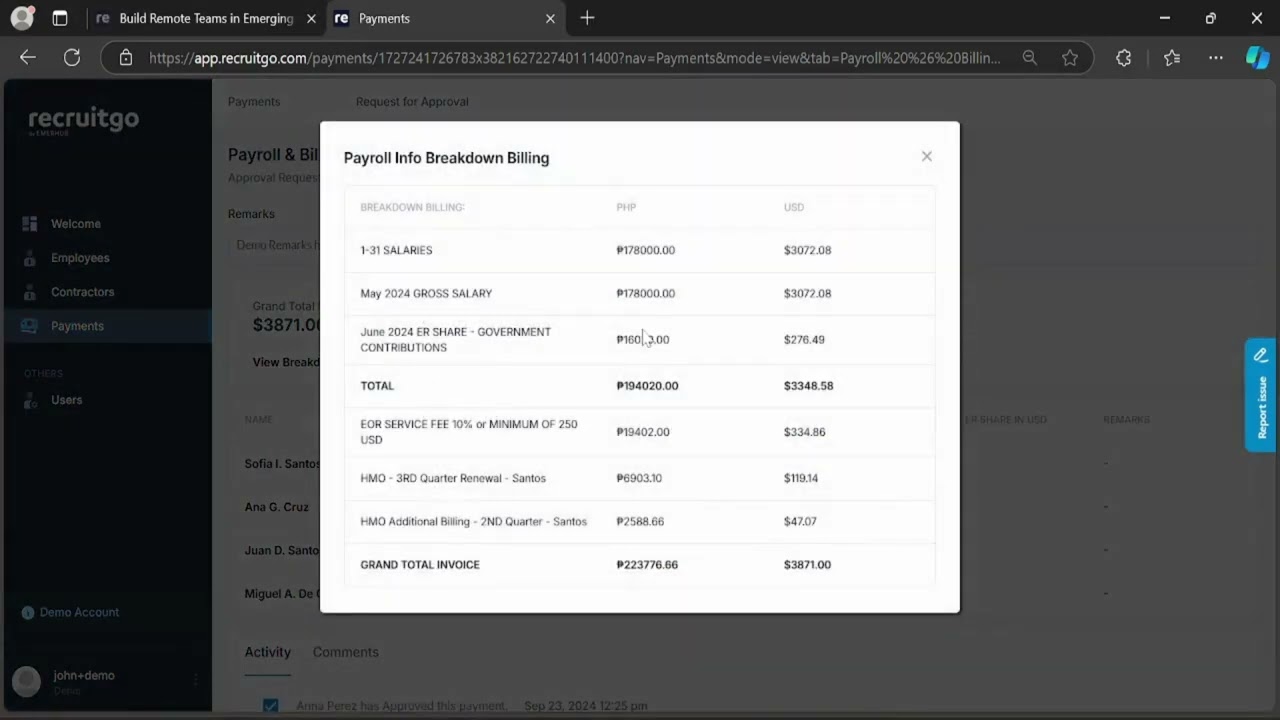The width and height of the screenshot is (1280, 720).
Task: Click the $3871.00 grand total in dialog
Action: point(807,565)
